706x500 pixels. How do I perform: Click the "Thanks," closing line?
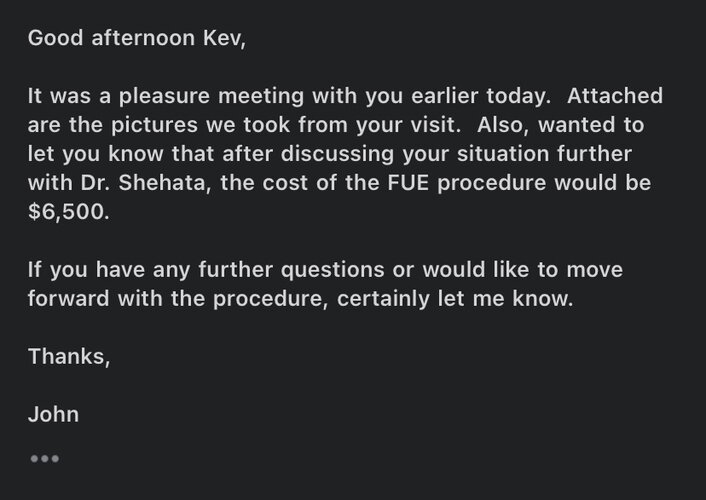click(x=69, y=357)
